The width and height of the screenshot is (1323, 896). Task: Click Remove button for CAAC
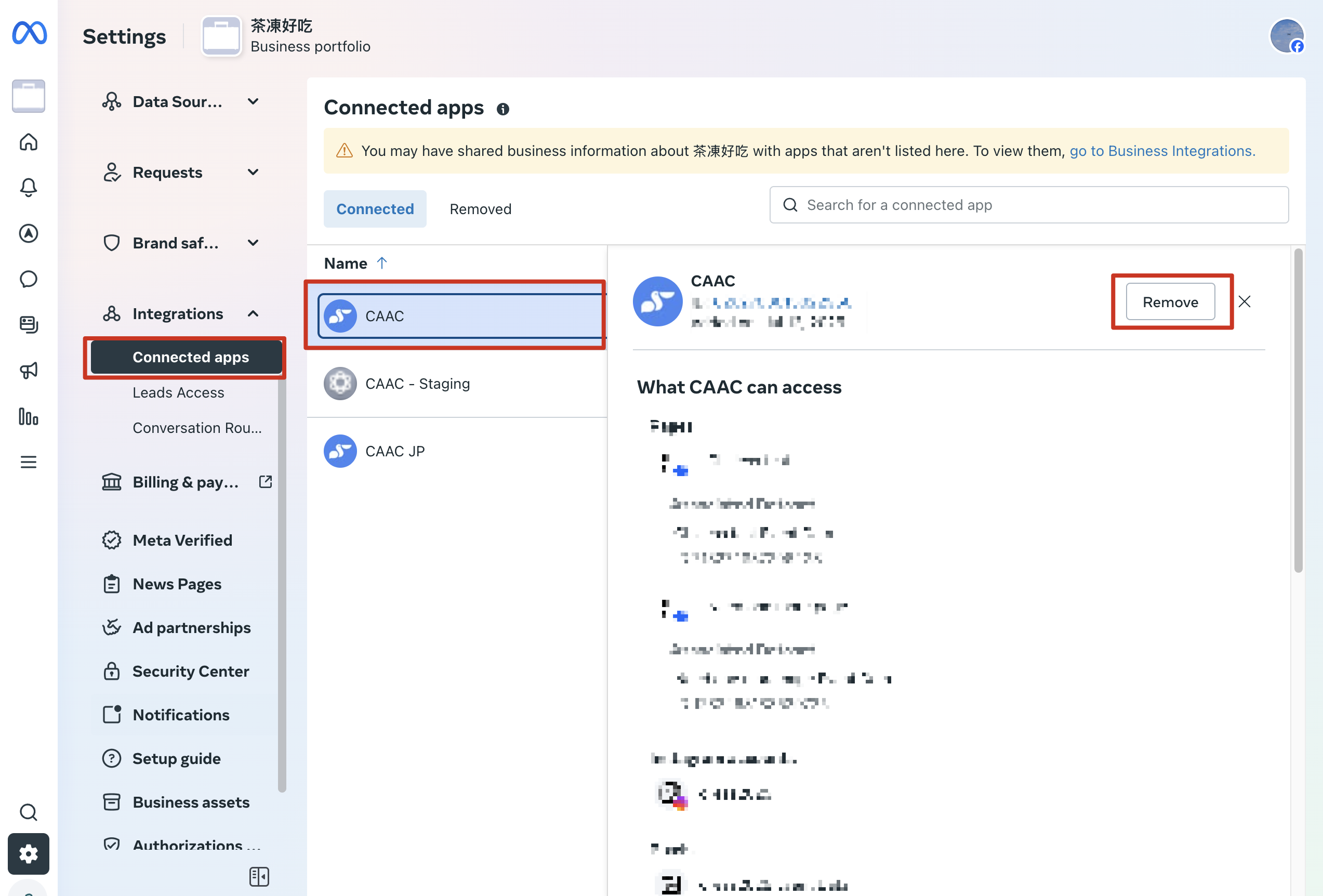(1170, 302)
